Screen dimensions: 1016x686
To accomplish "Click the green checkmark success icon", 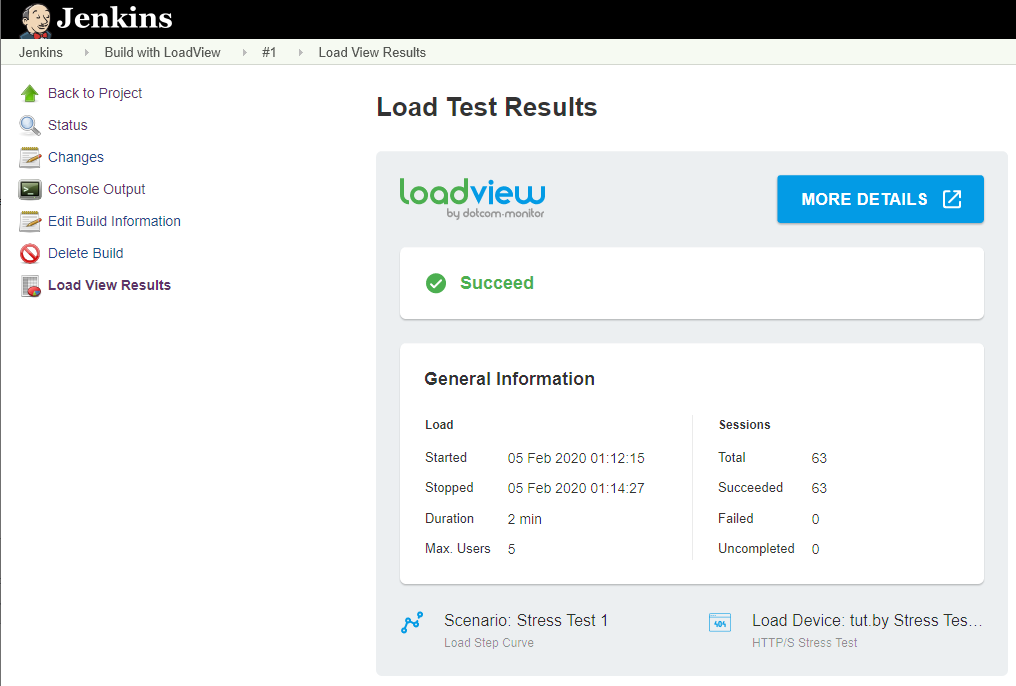I will (x=436, y=283).
